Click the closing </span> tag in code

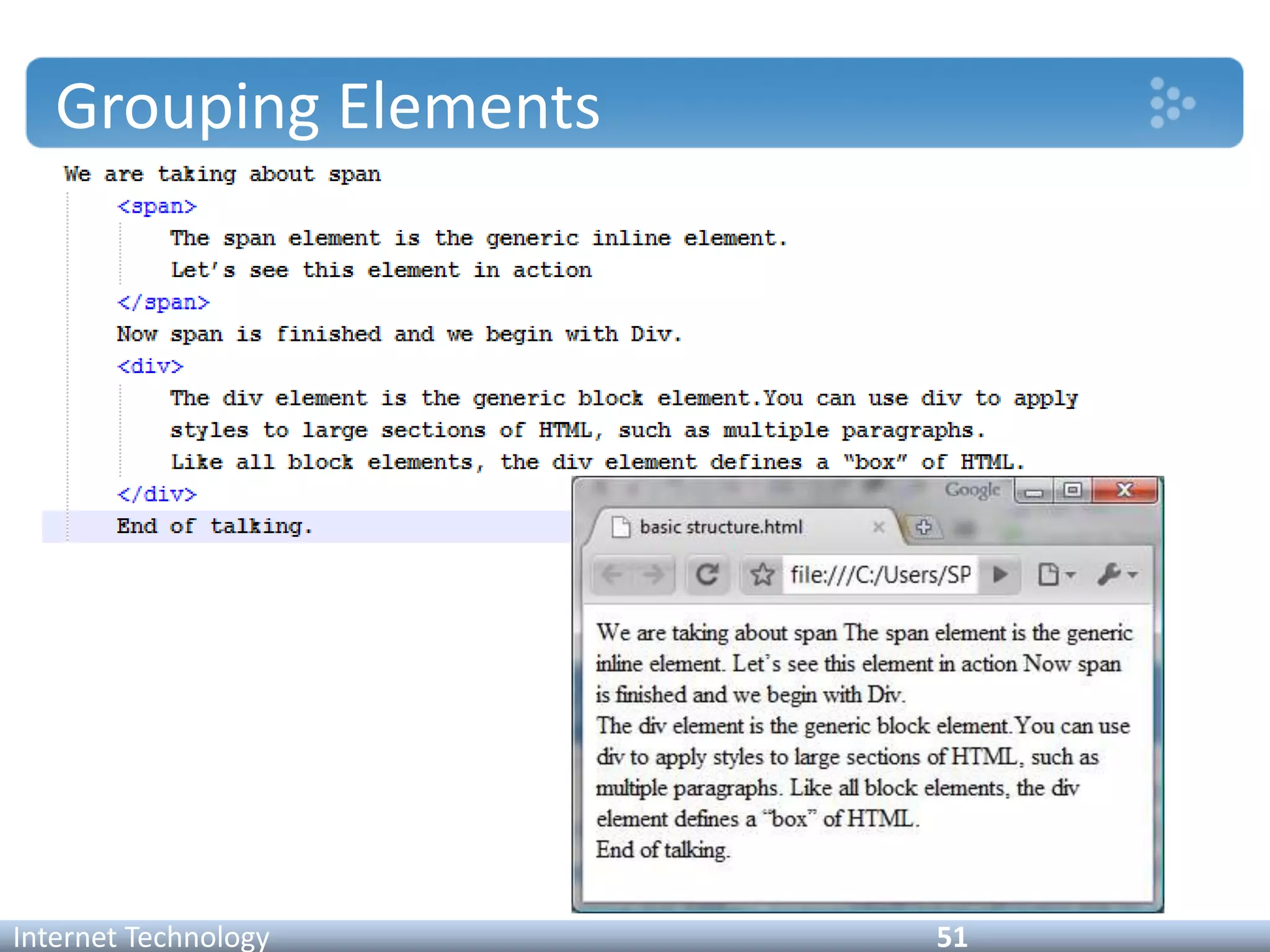tap(164, 302)
